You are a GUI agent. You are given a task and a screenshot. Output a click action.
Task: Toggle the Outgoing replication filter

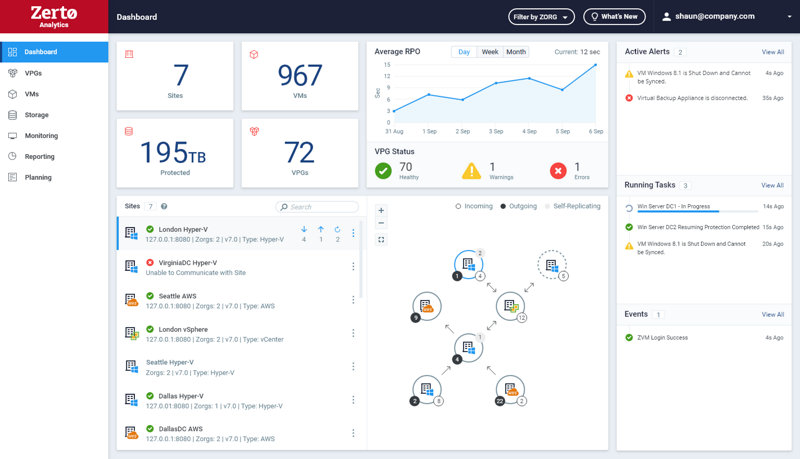[518, 206]
